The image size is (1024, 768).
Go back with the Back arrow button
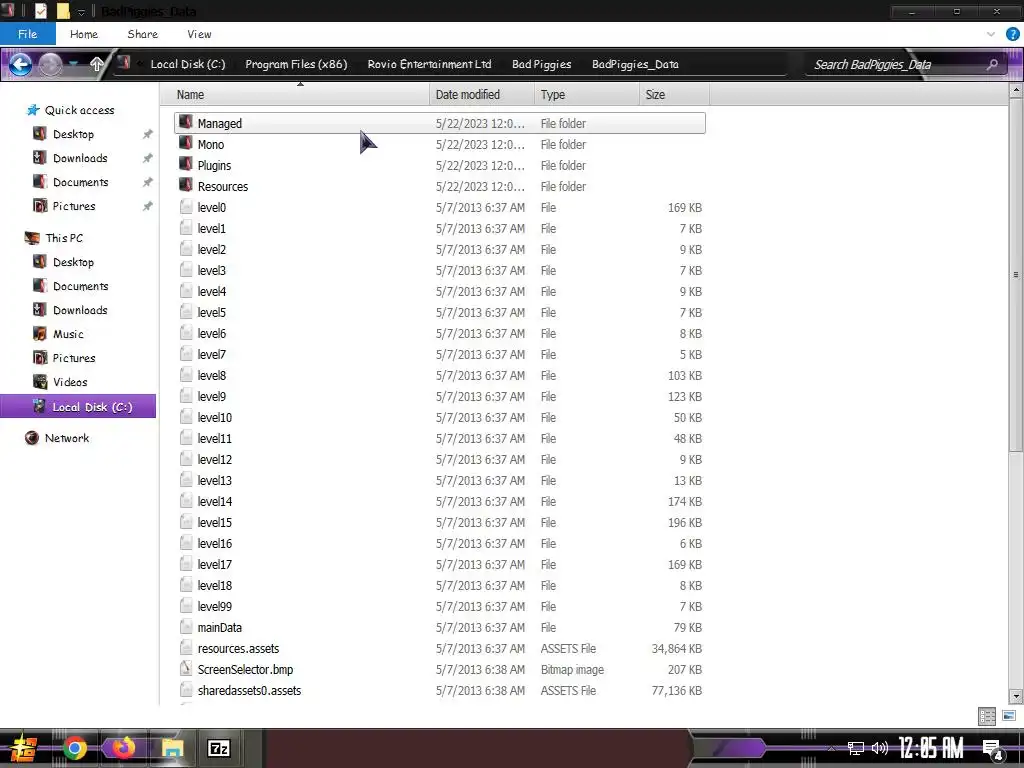click(20, 64)
